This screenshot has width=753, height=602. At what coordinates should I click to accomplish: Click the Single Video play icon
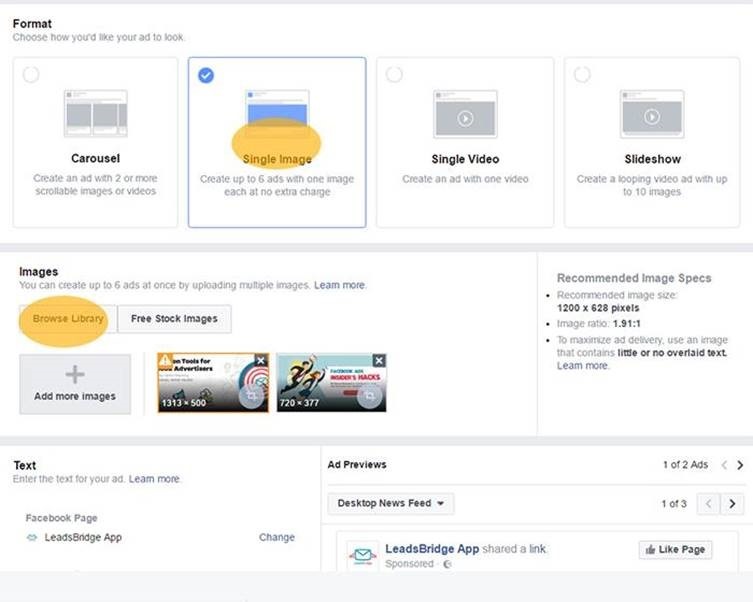point(465,117)
